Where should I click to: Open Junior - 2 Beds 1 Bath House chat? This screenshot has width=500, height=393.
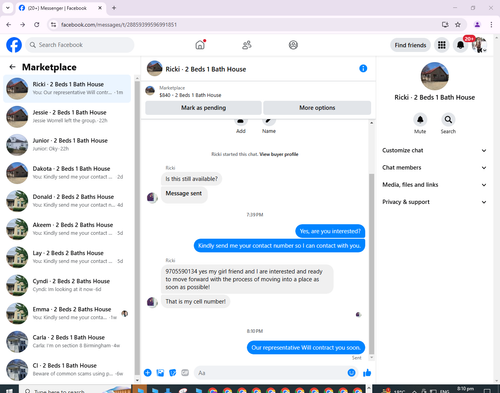point(67,145)
